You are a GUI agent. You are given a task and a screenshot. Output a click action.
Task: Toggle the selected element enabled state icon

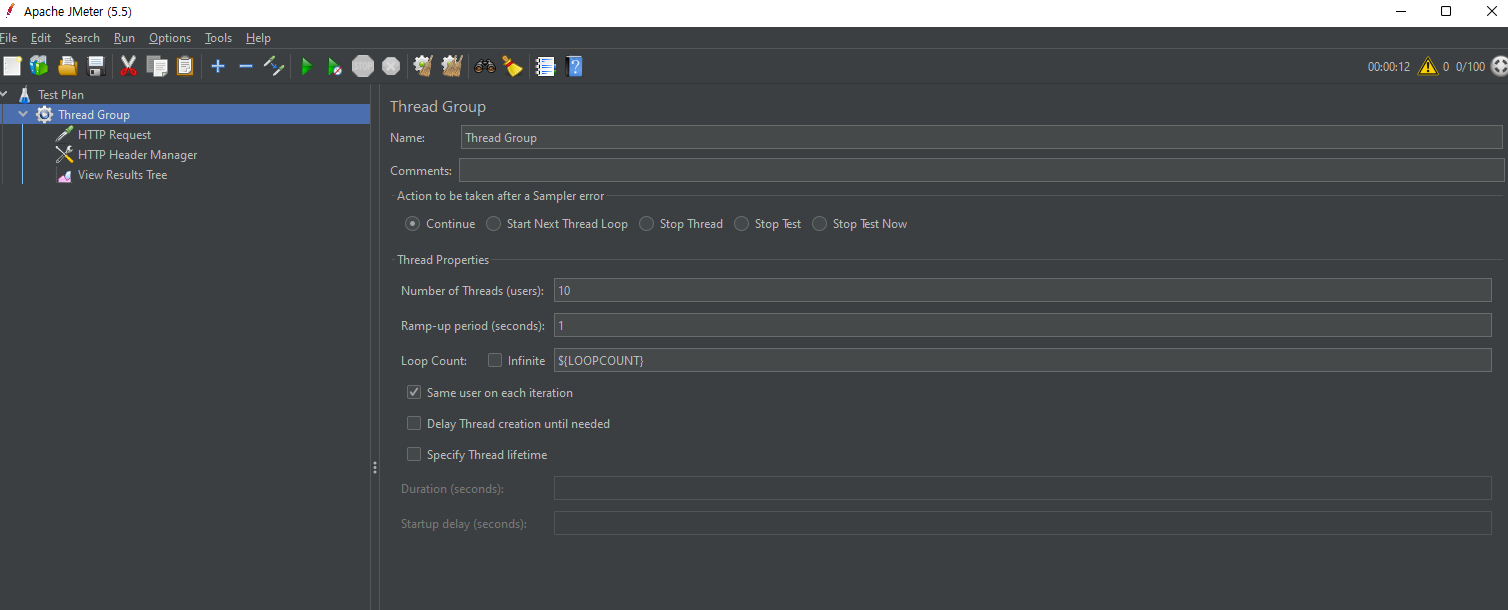point(274,66)
